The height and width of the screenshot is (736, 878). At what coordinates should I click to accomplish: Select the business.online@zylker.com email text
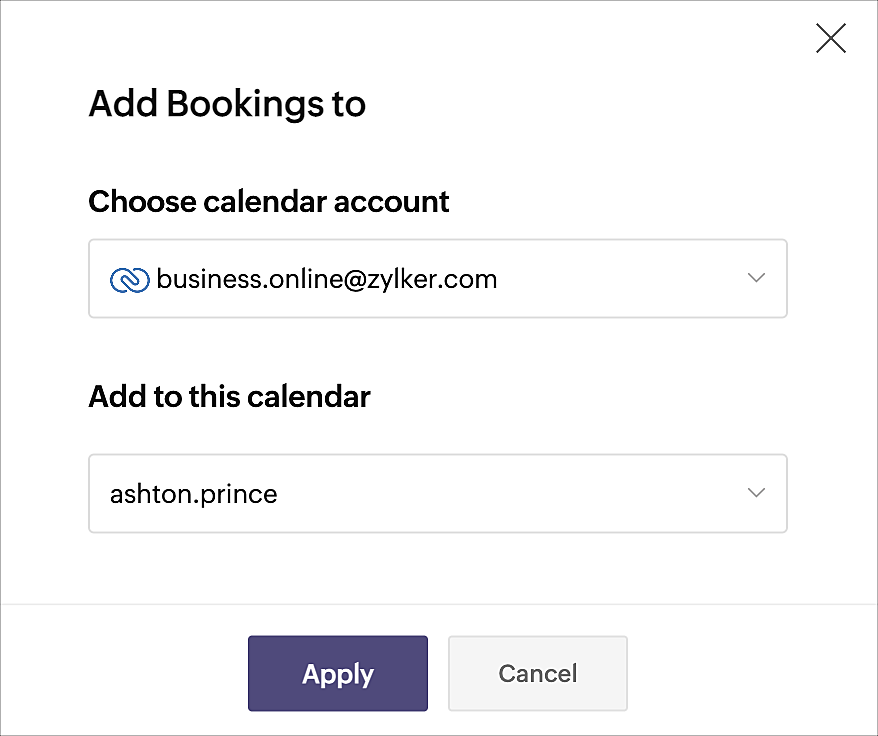pyautogui.click(x=326, y=279)
